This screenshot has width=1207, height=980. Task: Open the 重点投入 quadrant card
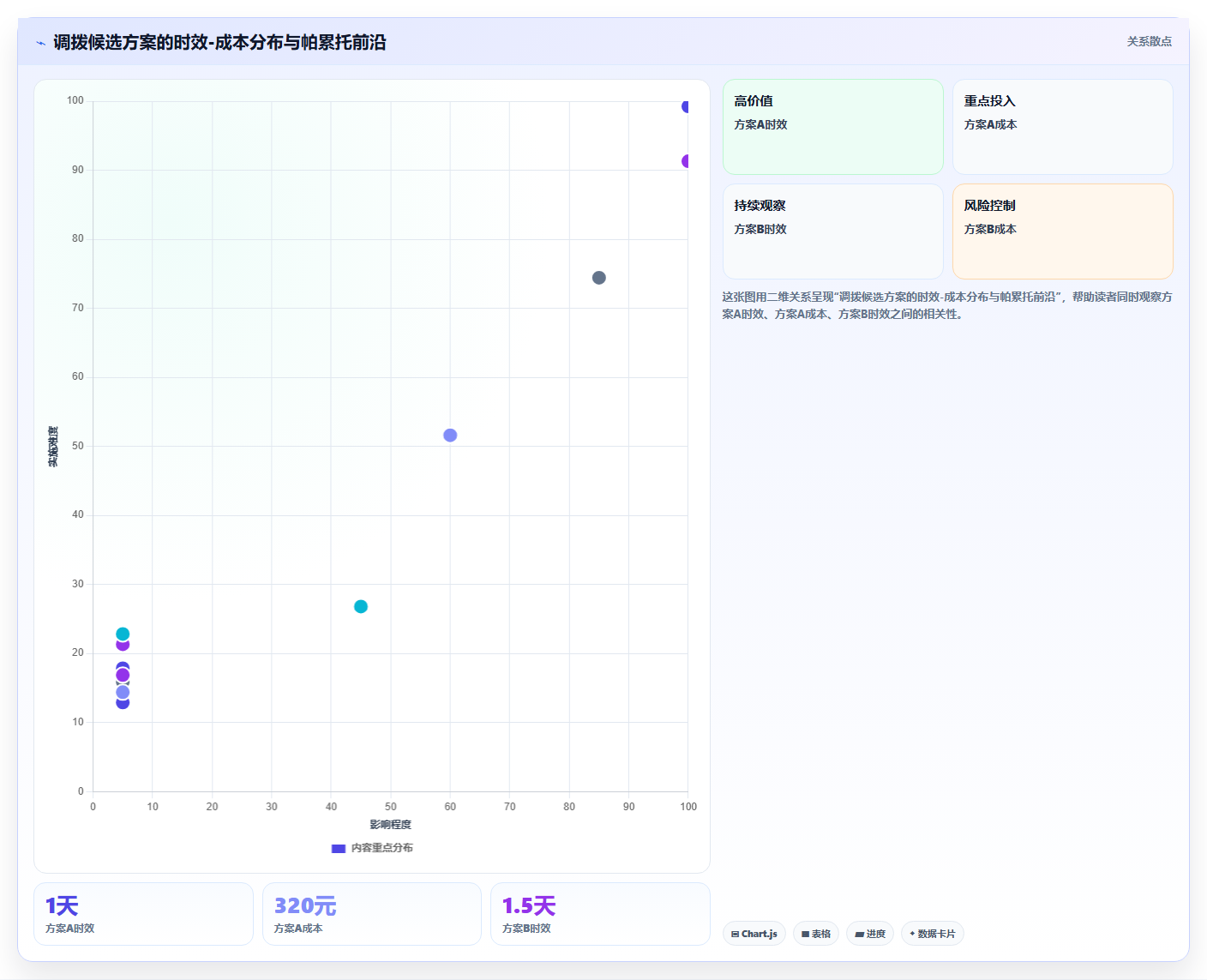pyautogui.click(x=1063, y=127)
